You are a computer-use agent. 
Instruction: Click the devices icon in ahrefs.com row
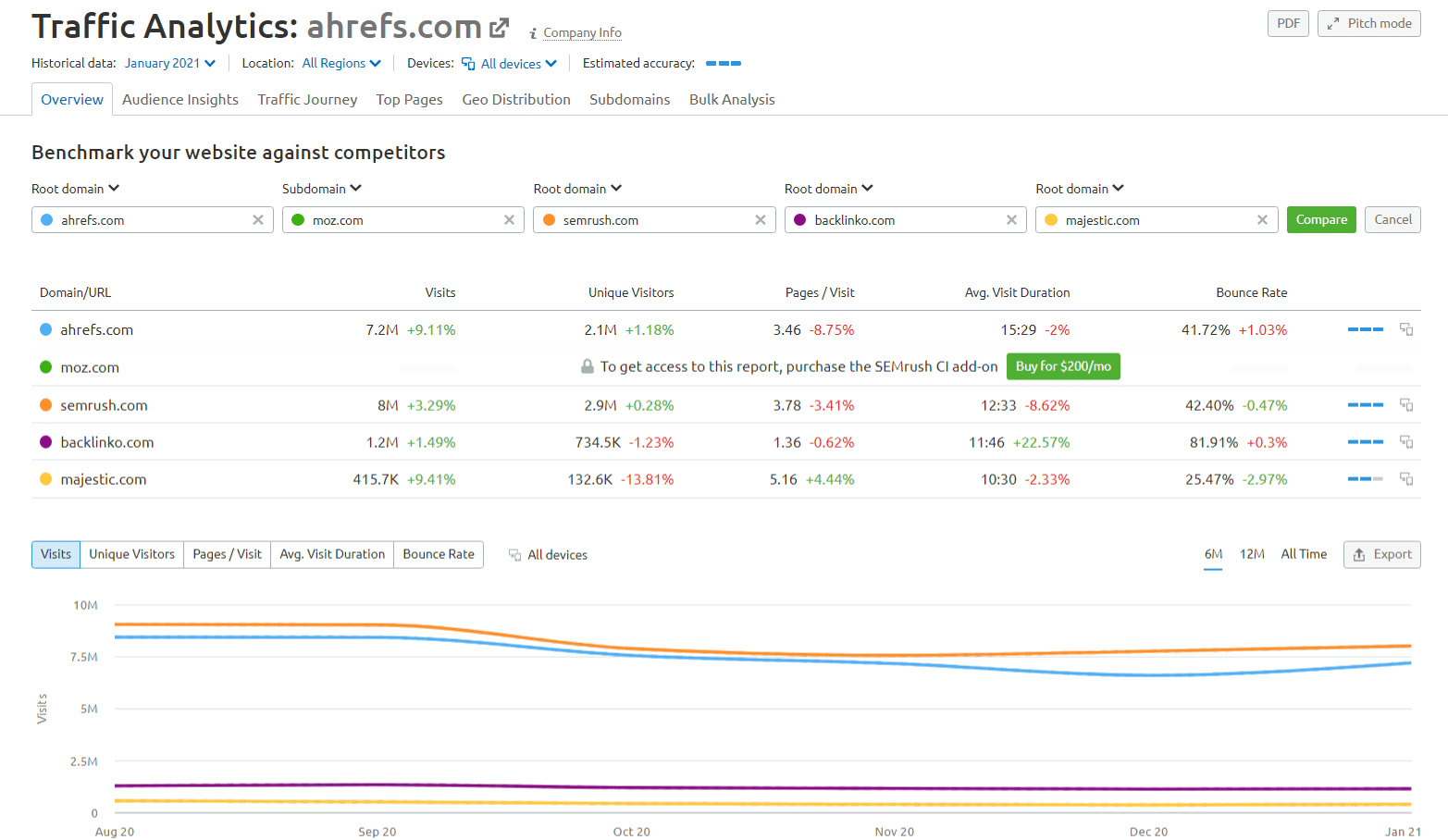click(1405, 329)
